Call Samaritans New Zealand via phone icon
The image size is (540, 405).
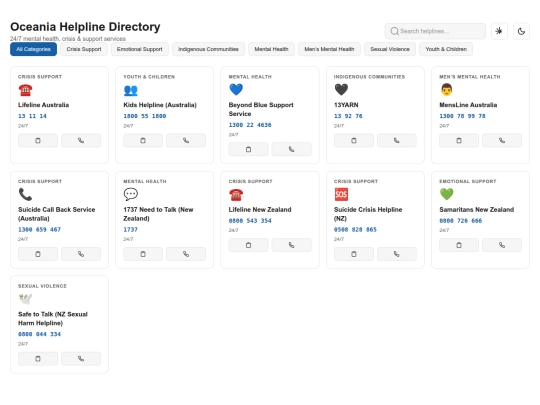pyautogui.click(x=502, y=245)
